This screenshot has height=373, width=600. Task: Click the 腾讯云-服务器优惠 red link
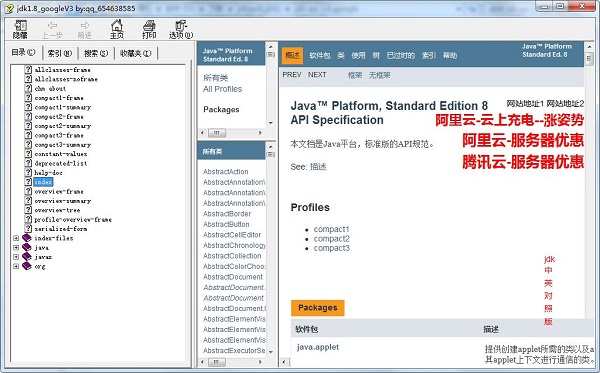(523, 161)
